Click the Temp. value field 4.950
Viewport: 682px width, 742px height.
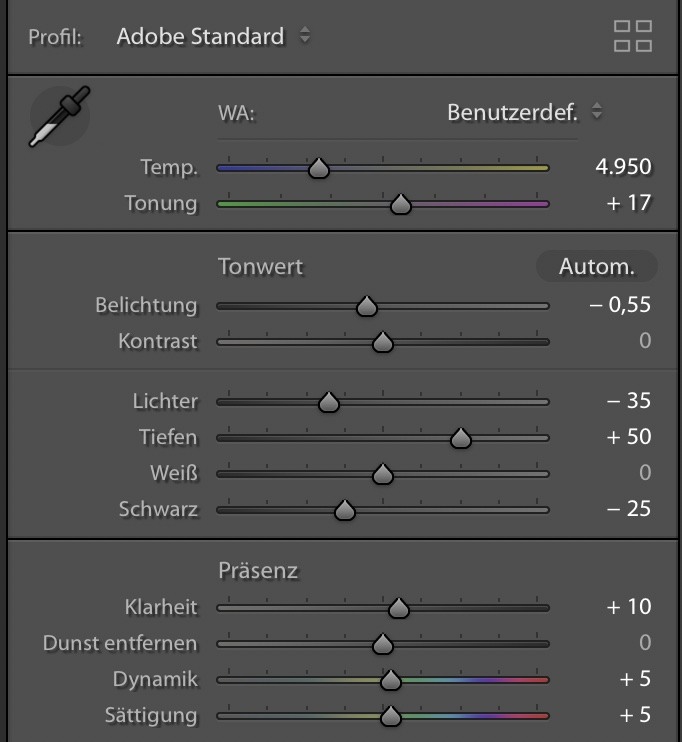[622, 167]
